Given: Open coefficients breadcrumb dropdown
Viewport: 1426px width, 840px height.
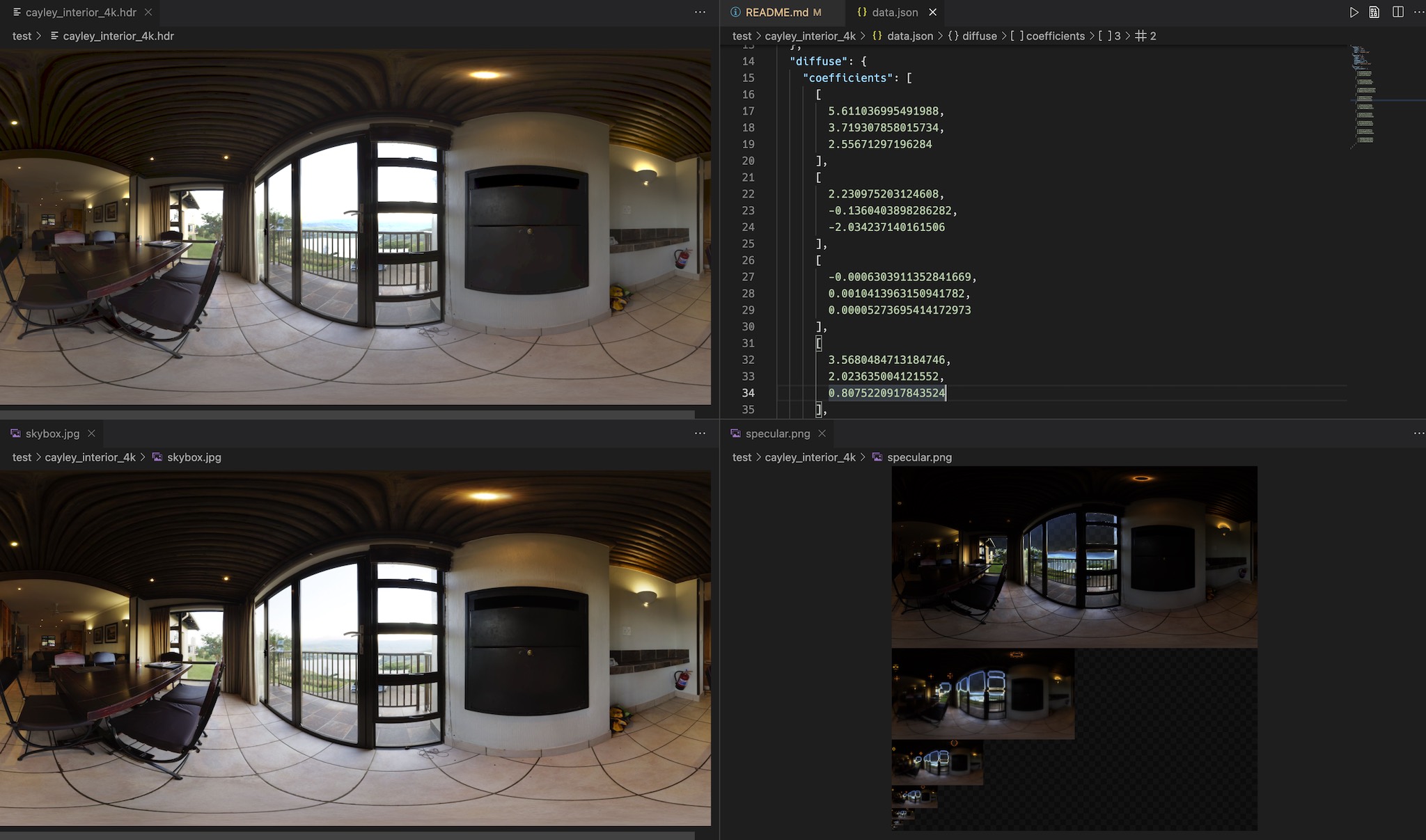Looking at the screenshot, I should [x=1055, y=36].
